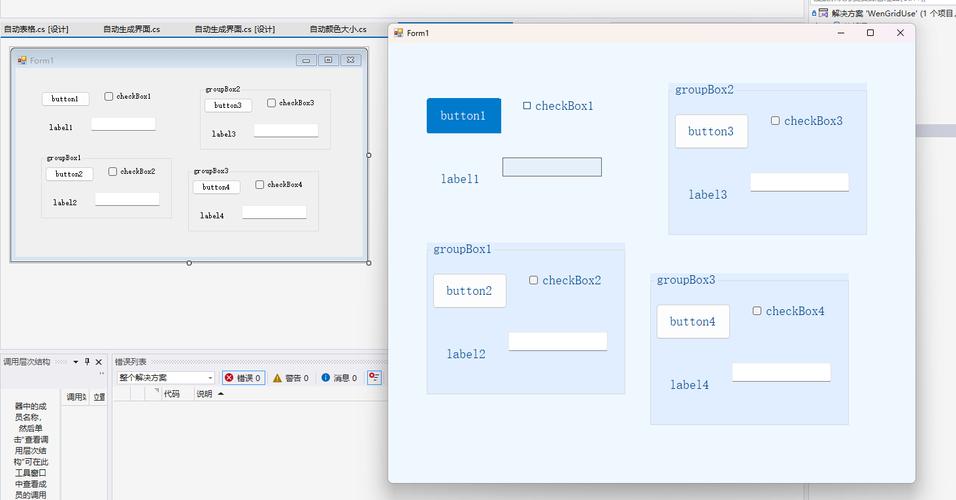Screen dimensions: 956x500
Task: Focus the text box beside label1
Action: click(551, 167)
